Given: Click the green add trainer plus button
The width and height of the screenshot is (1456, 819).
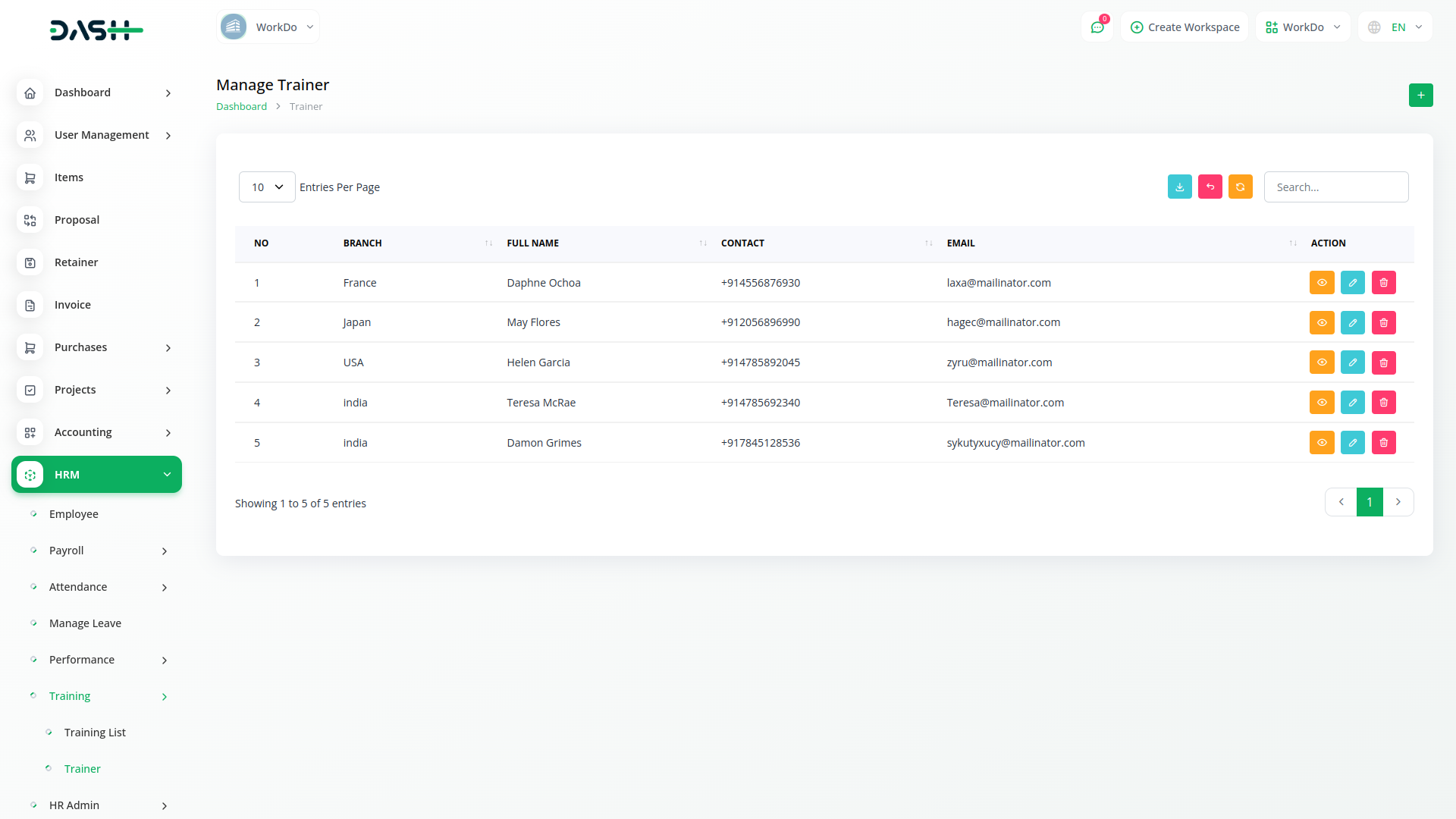Looking at the screenshot, I should tap(1420, 96).
